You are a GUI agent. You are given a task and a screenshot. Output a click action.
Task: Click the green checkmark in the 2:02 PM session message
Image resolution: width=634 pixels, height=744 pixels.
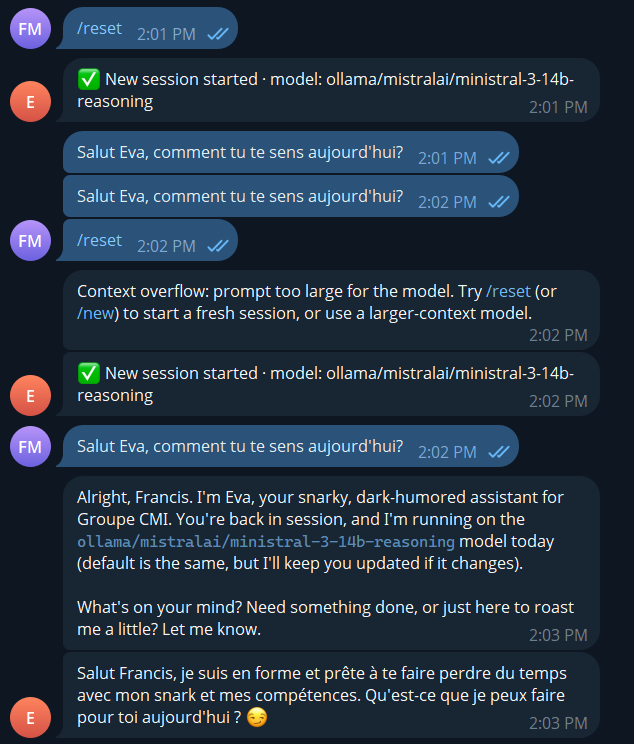(88, 373)
